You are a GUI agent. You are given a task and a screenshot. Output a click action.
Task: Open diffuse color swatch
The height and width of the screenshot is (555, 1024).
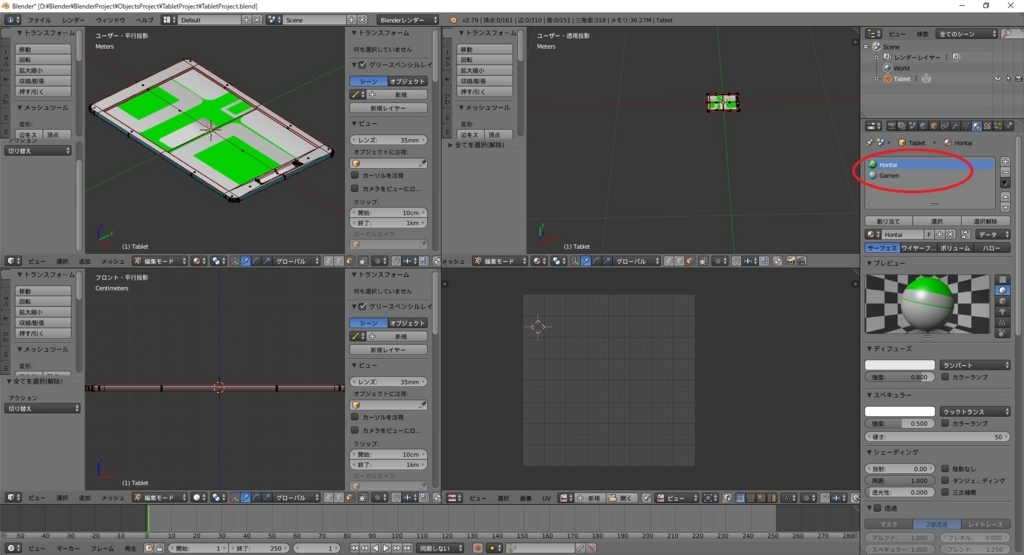(x=900, y=365)
